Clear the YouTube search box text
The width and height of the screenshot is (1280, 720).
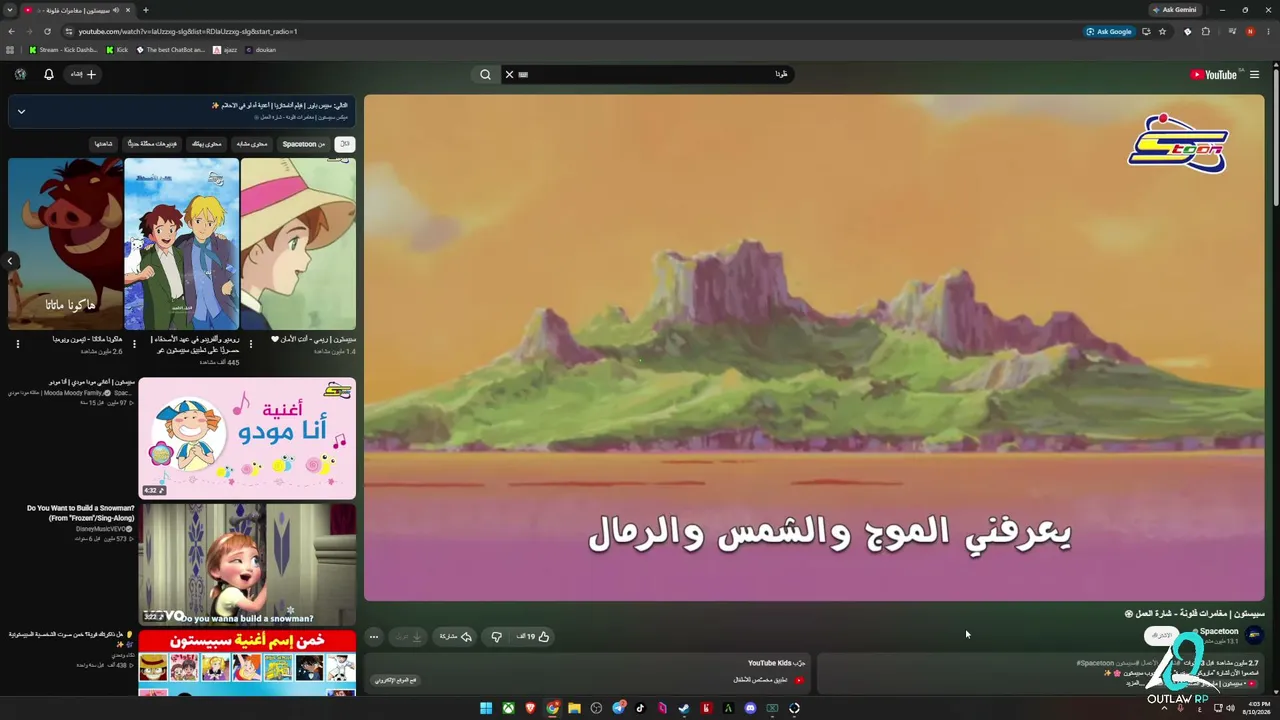509,74
